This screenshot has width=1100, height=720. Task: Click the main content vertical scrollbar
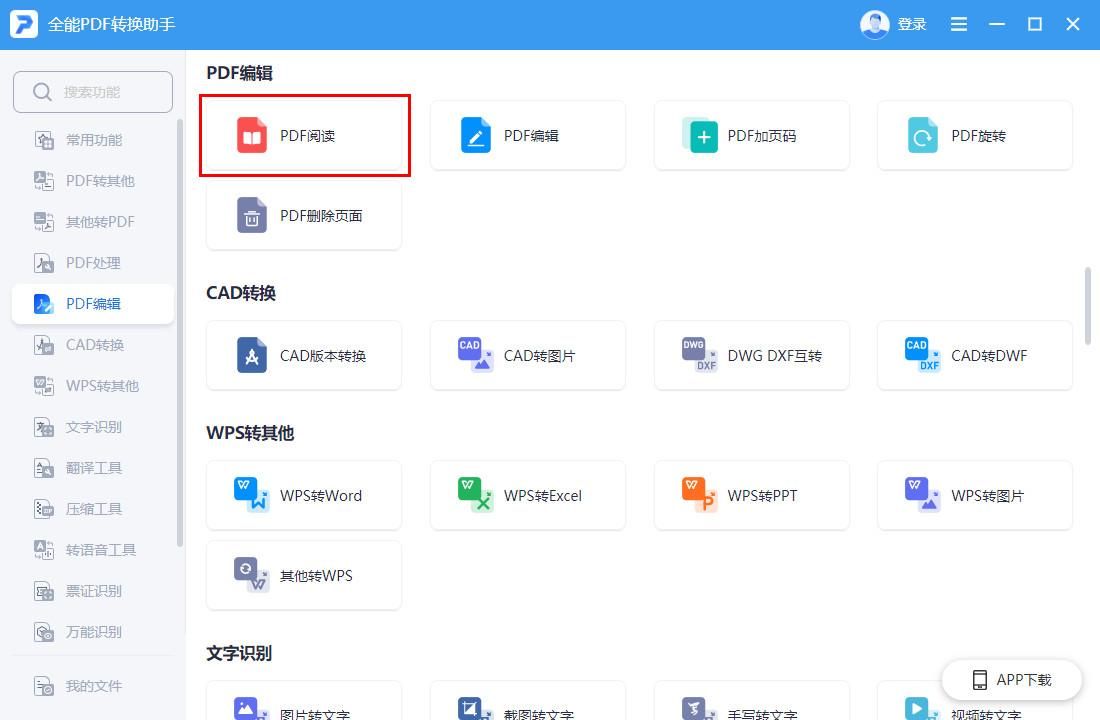1087,306
